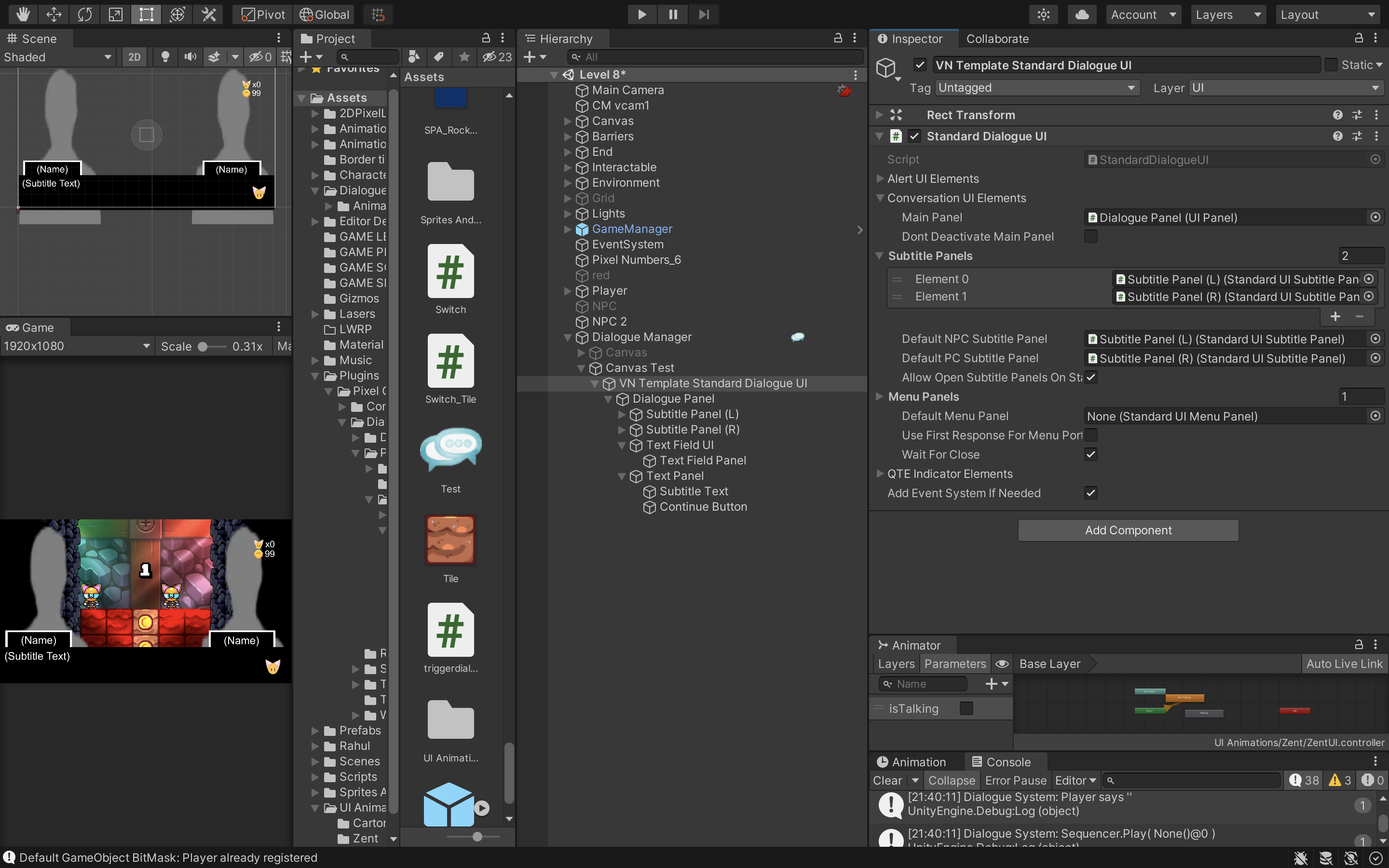1389x868 pixels.
Task: Toggle scene audio icon
Action: click(x=190, y=57)
